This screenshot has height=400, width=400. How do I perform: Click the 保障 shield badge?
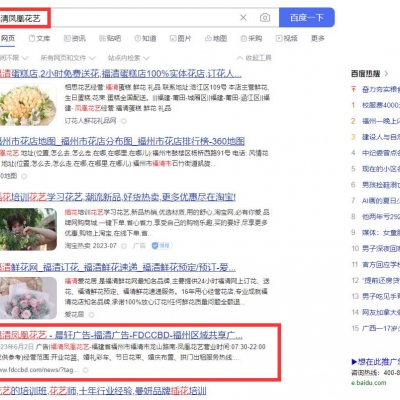point(162,246)
